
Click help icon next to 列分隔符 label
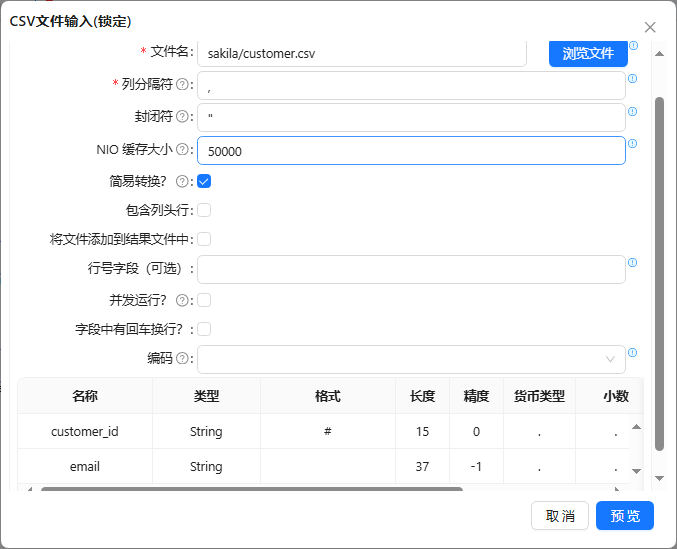point(182,85)
